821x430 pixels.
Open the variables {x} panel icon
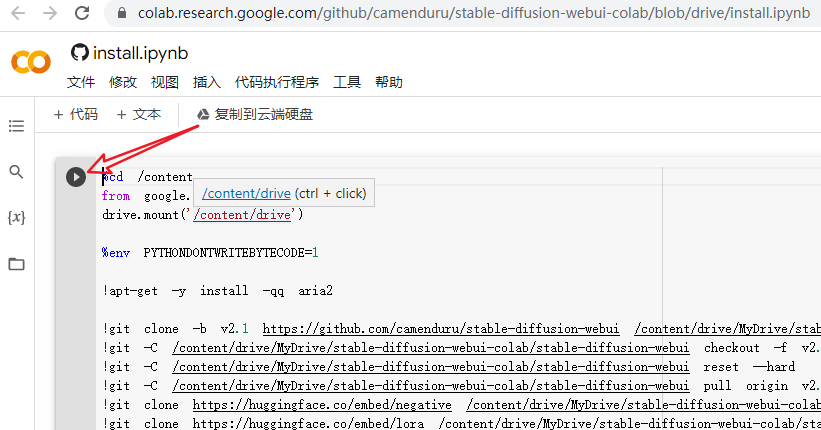(16, 217)
